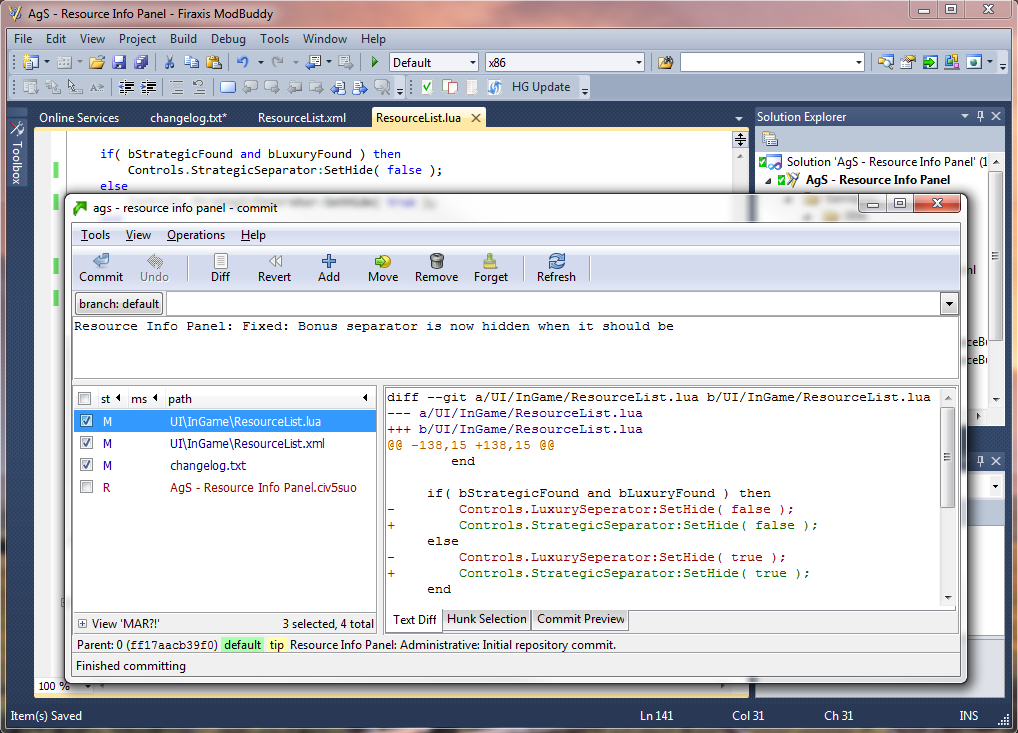Click the Commit button in the commit dialog
The width and height of the screenshot is (1018, 733).
click(x=101, y=267)
